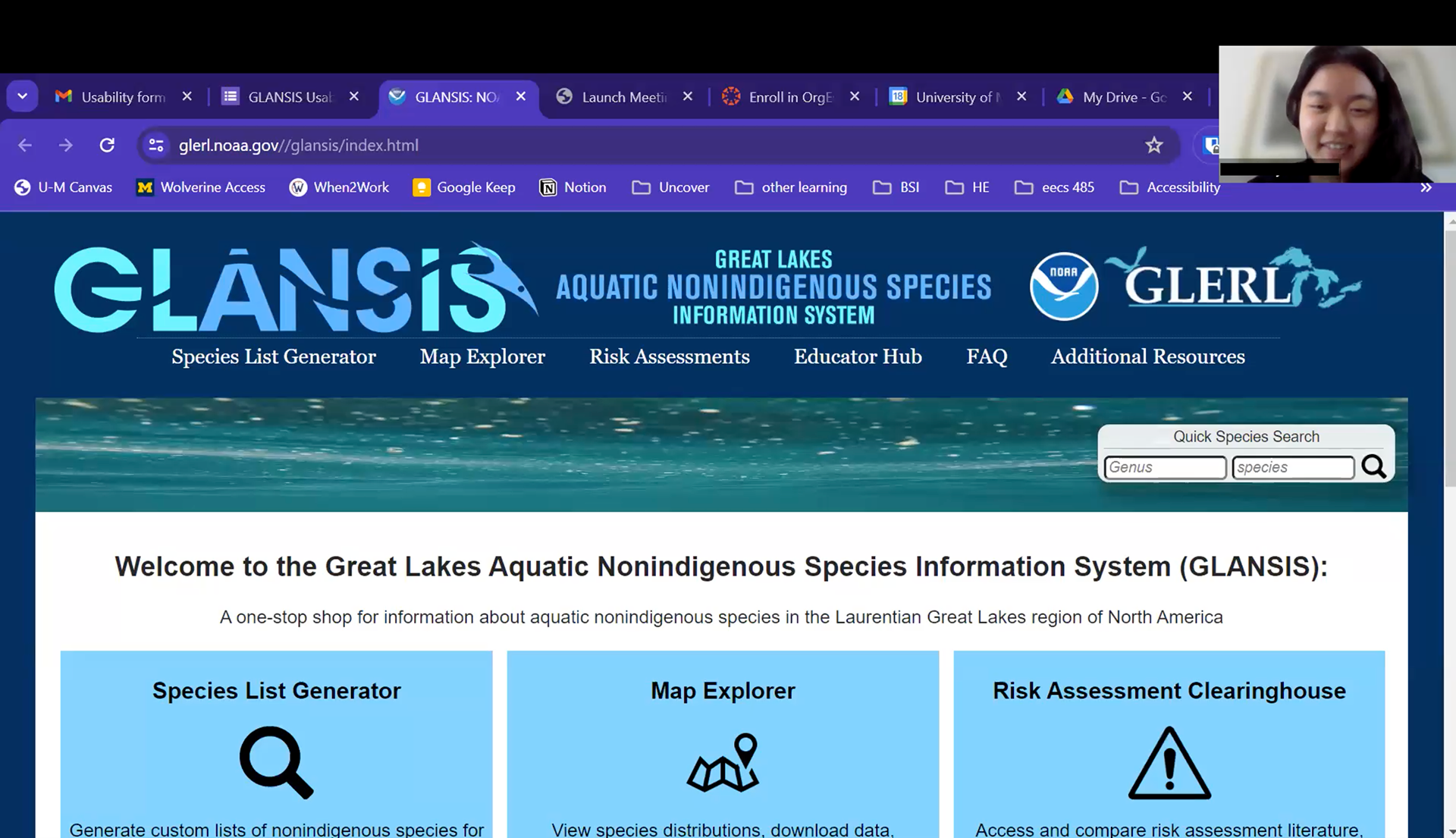
Task: Click the GLANSIS logo
Action: (296, 289)
